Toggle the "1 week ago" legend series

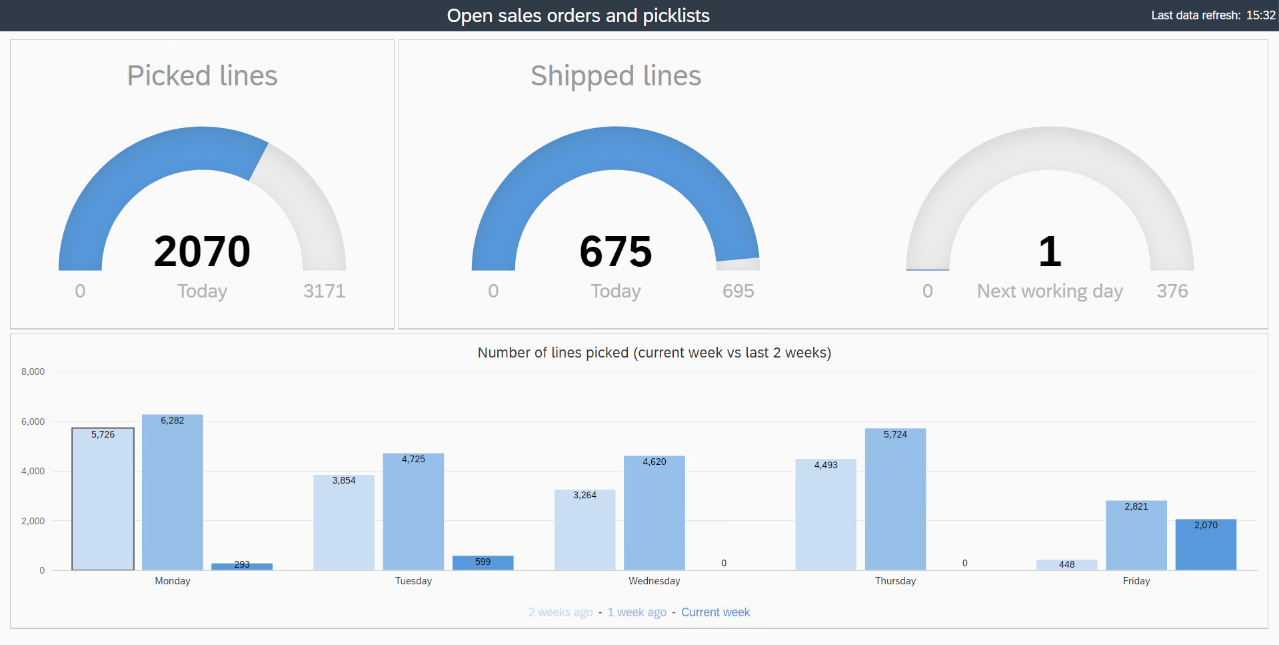point(638,612)
